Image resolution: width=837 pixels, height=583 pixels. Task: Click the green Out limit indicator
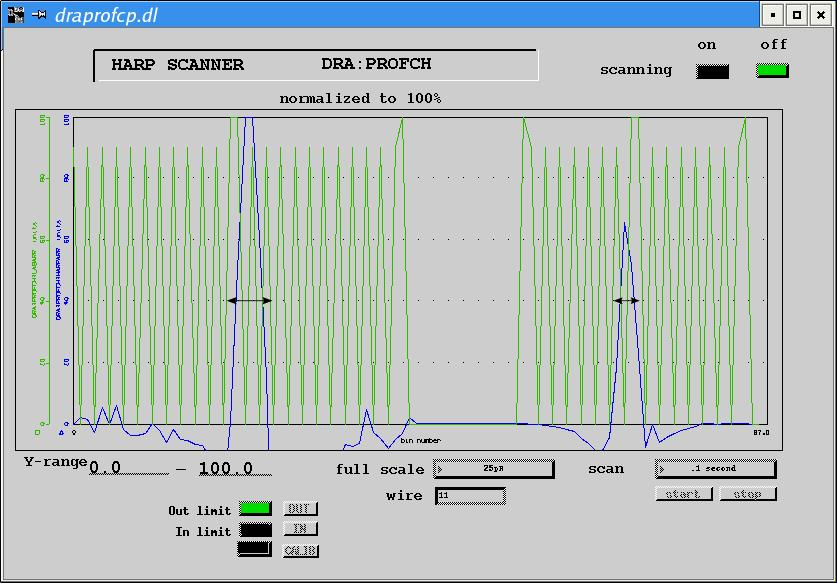tap(255, 509)
